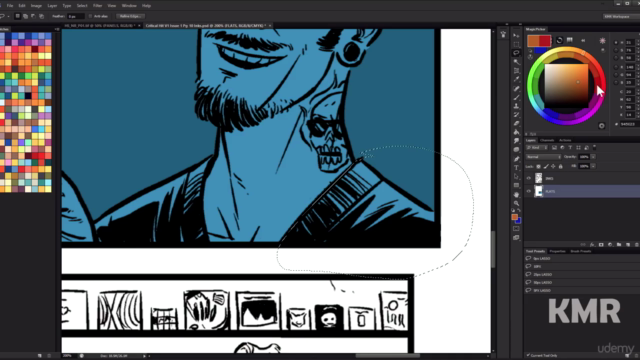Screen dimensions: 640x360
Task: Hide the INKS layer eye icon
Action: click(529, 178)
